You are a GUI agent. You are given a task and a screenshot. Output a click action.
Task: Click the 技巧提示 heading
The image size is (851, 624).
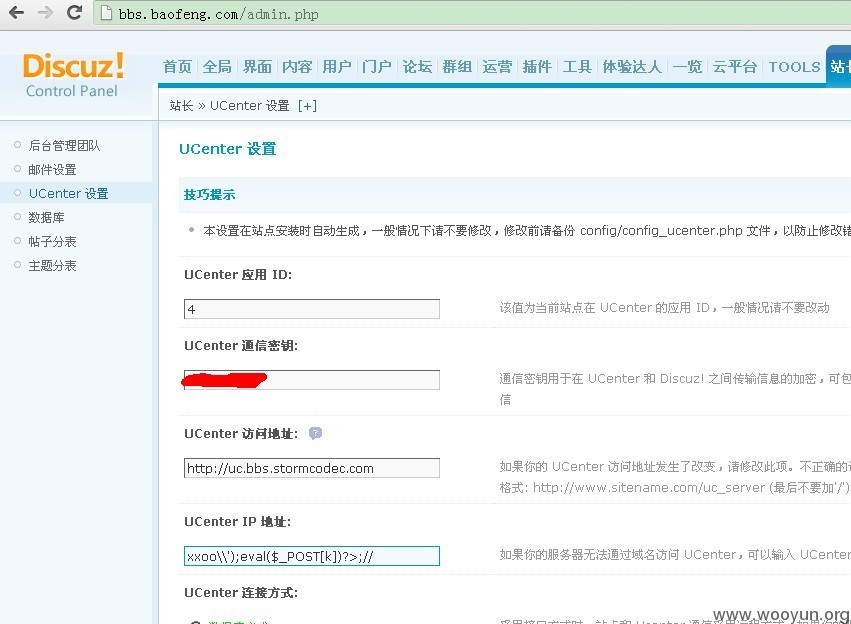(209, 195)
